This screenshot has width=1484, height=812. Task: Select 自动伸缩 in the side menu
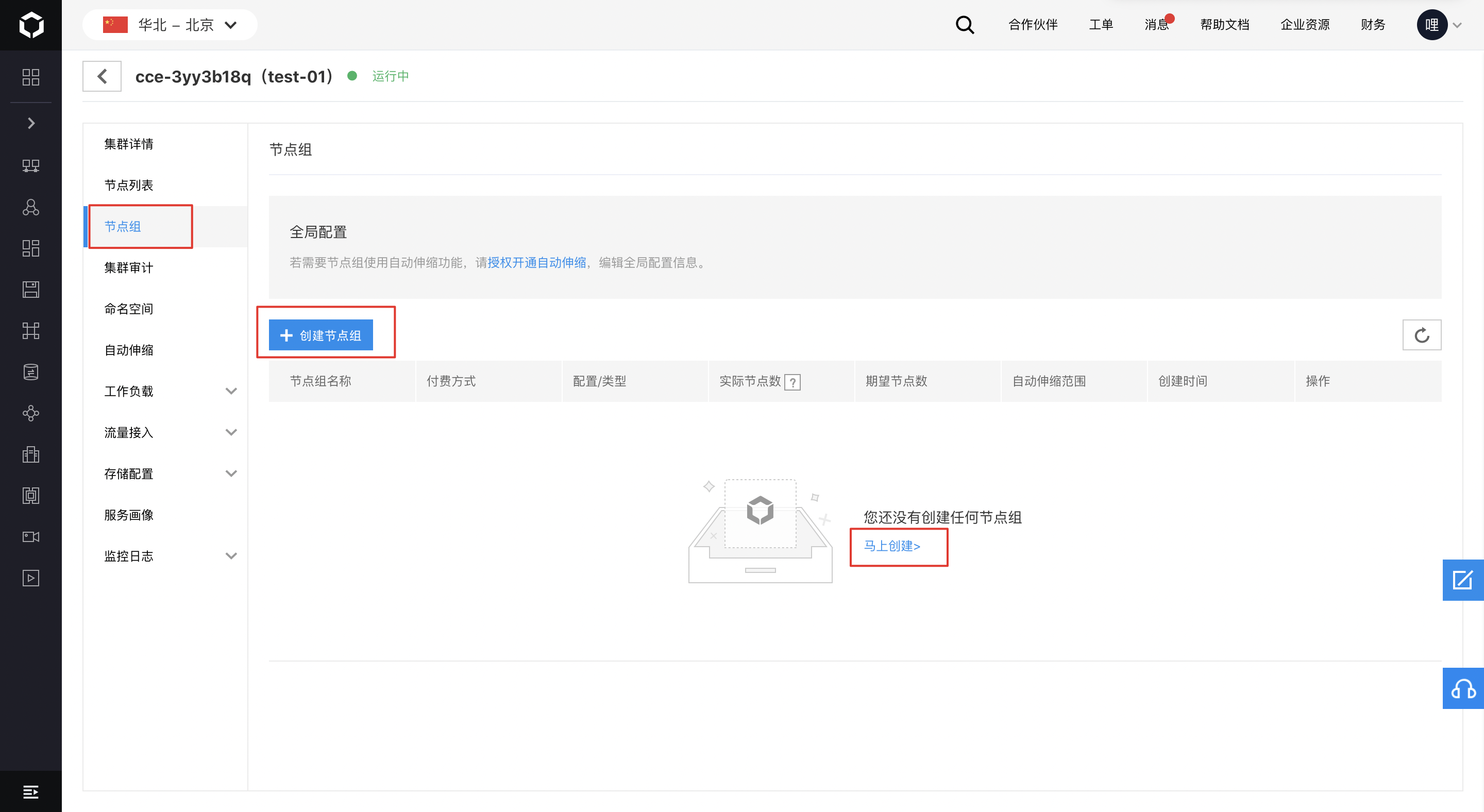[165, 349]
